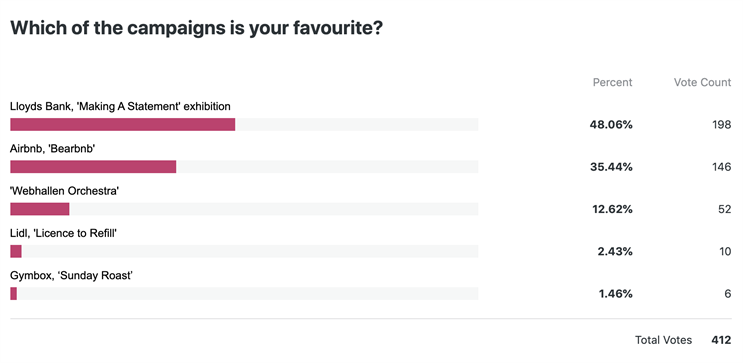Click the Vote Count column header
The image size is (743, 363).
702,82
